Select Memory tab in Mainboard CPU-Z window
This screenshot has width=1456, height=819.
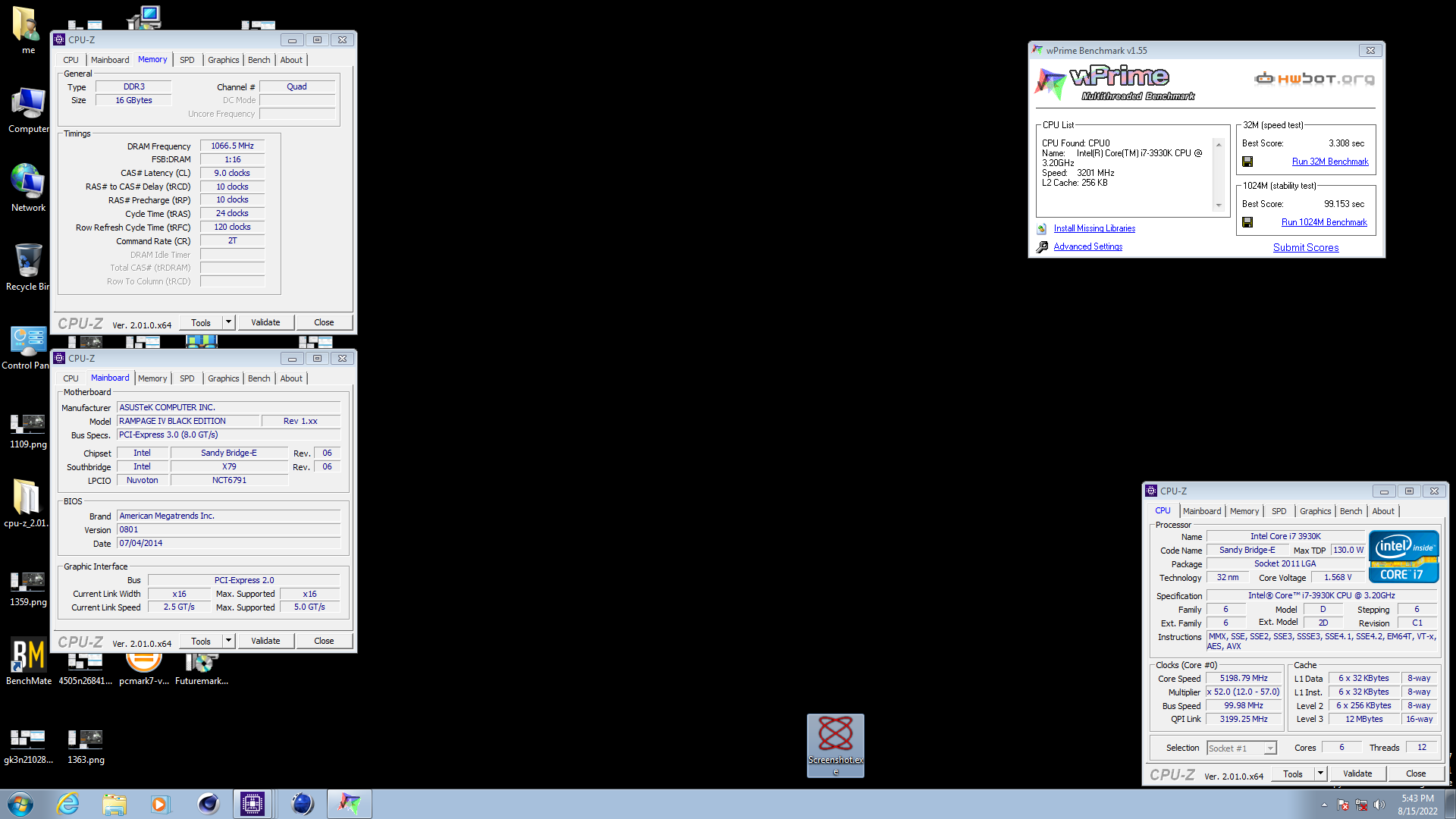point(152,378)
